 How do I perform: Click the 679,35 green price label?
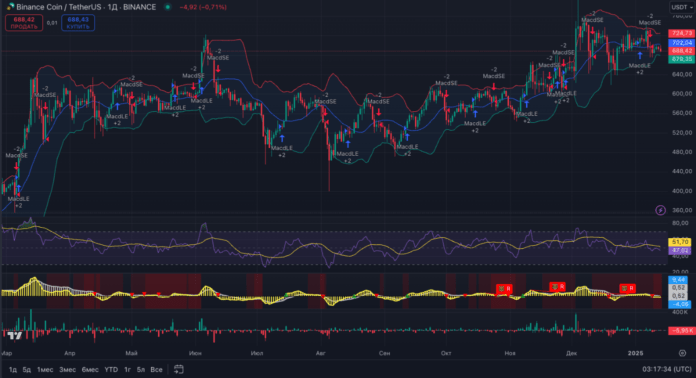pos(681,59)
